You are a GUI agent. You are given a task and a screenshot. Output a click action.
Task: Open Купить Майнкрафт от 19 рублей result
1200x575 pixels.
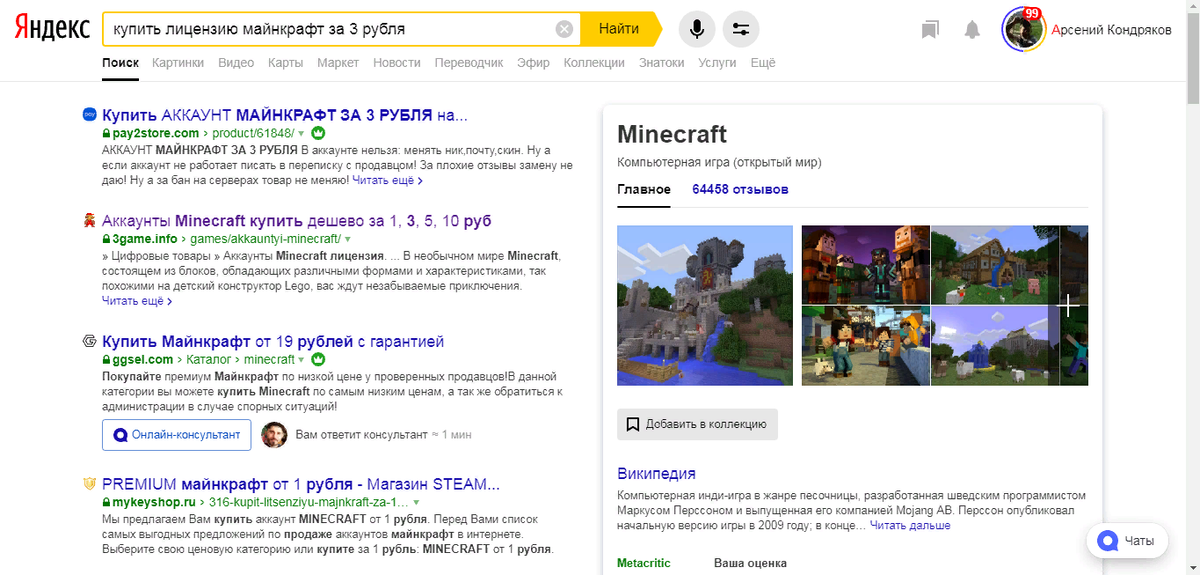[273, 341]
